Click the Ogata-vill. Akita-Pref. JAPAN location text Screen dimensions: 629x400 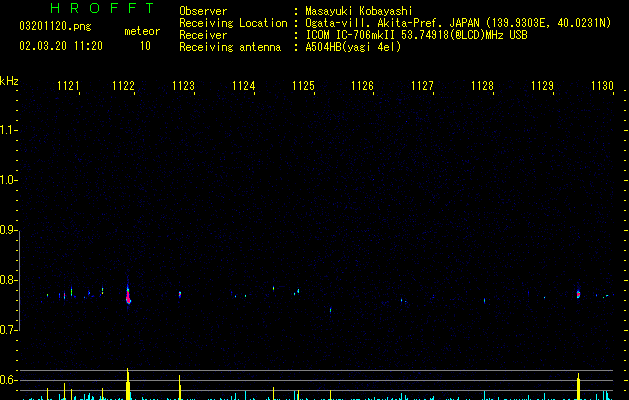(458, 23)
